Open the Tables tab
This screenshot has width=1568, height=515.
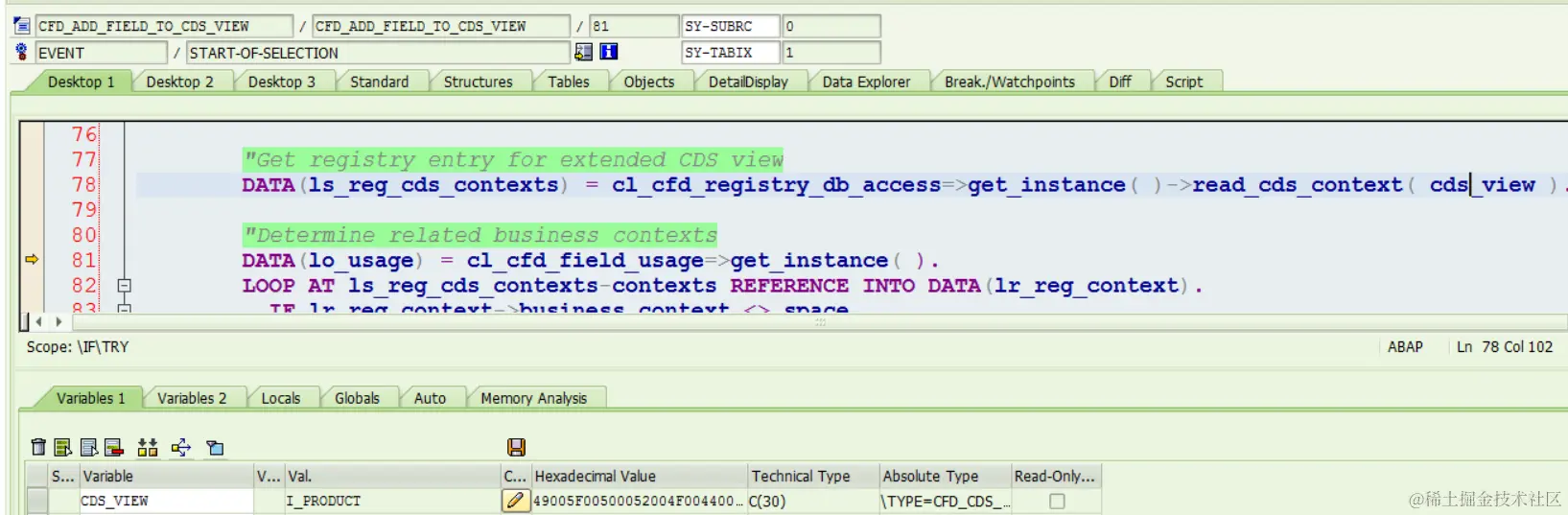(x=568, y=82)
